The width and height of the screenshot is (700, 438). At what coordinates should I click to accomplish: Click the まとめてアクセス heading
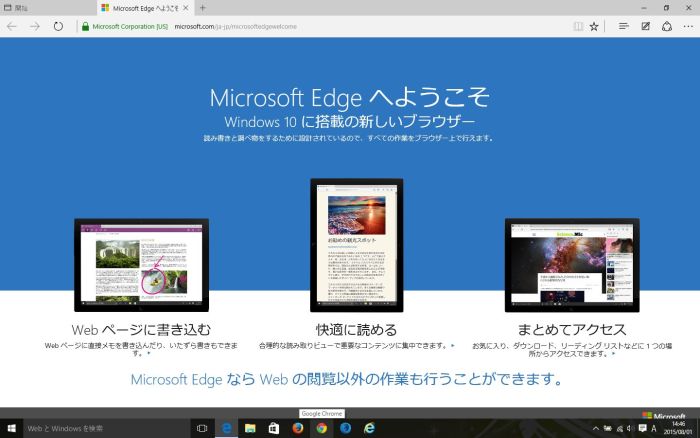pos(572,329)
